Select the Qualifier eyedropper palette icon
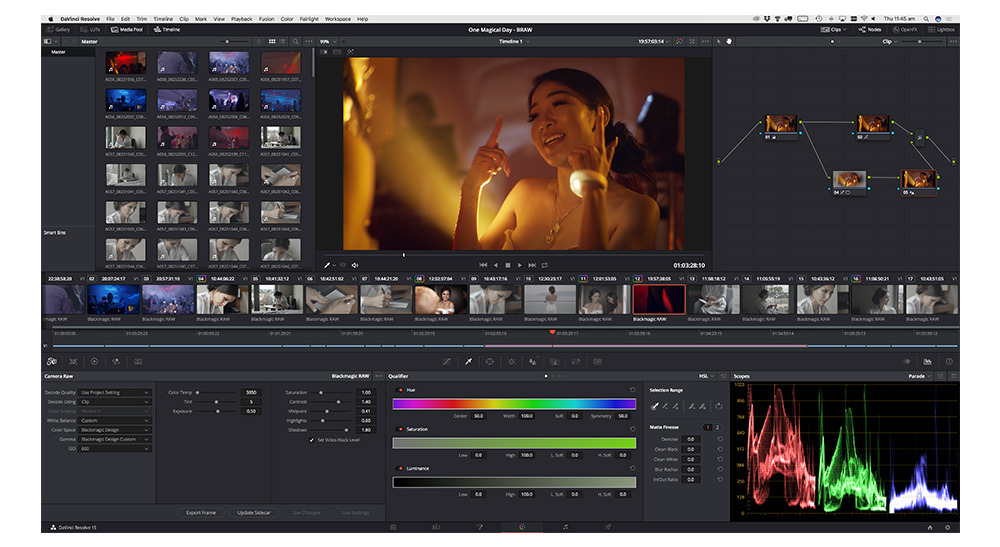1000x547 pixels. click(x=467, y=361)
